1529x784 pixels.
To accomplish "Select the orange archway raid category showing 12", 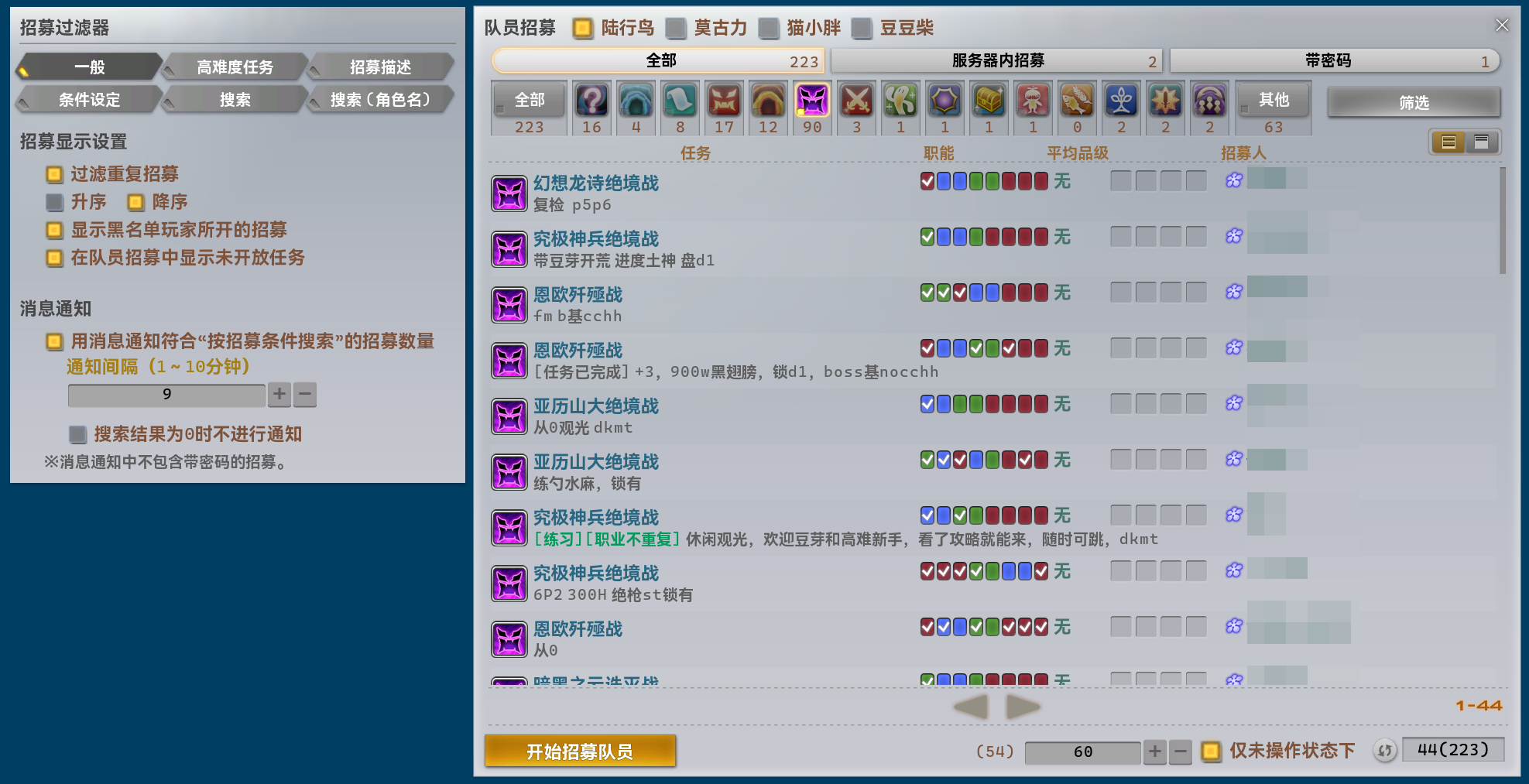I will 768,101.
